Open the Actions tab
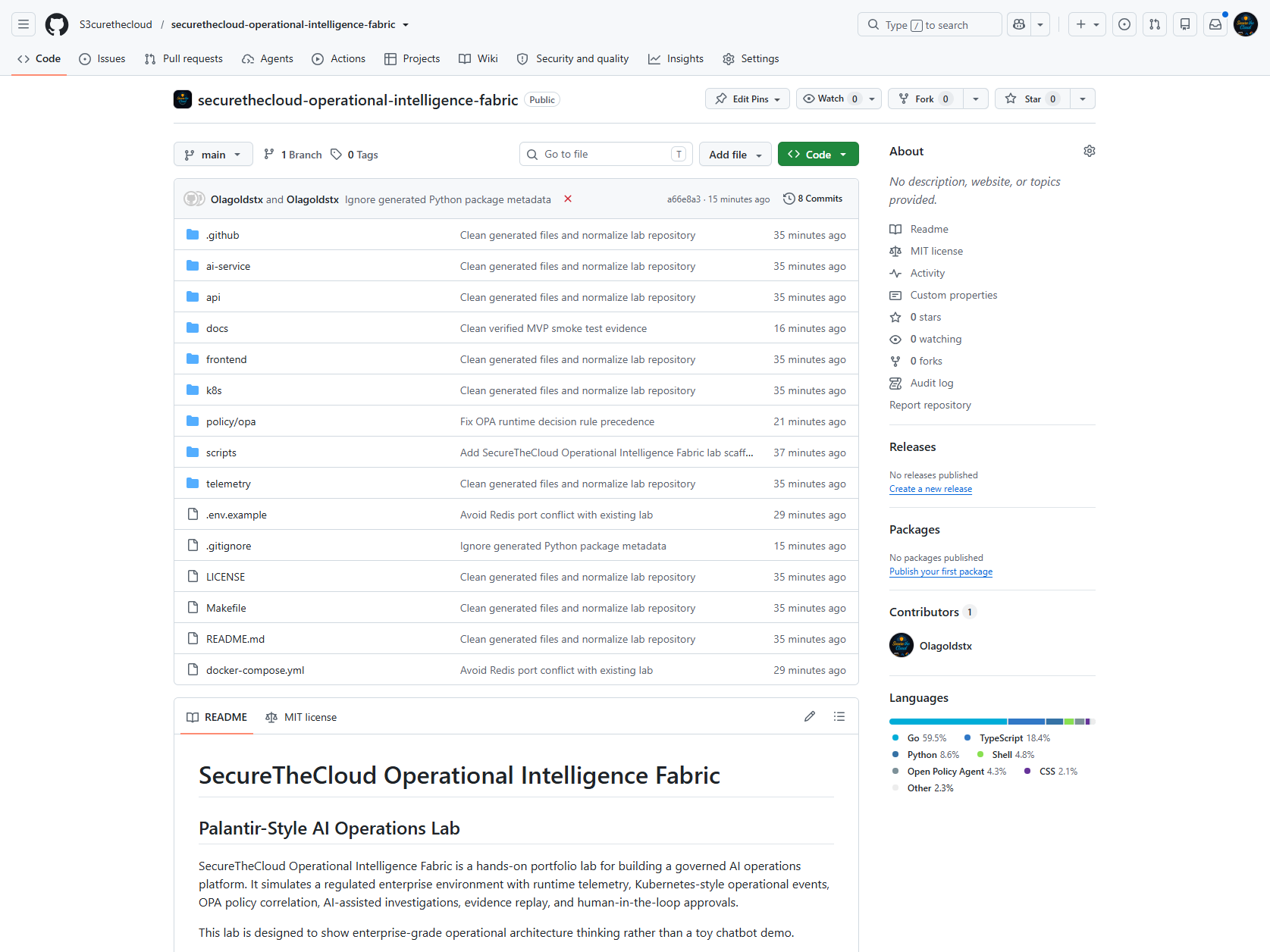 (339, 58)
